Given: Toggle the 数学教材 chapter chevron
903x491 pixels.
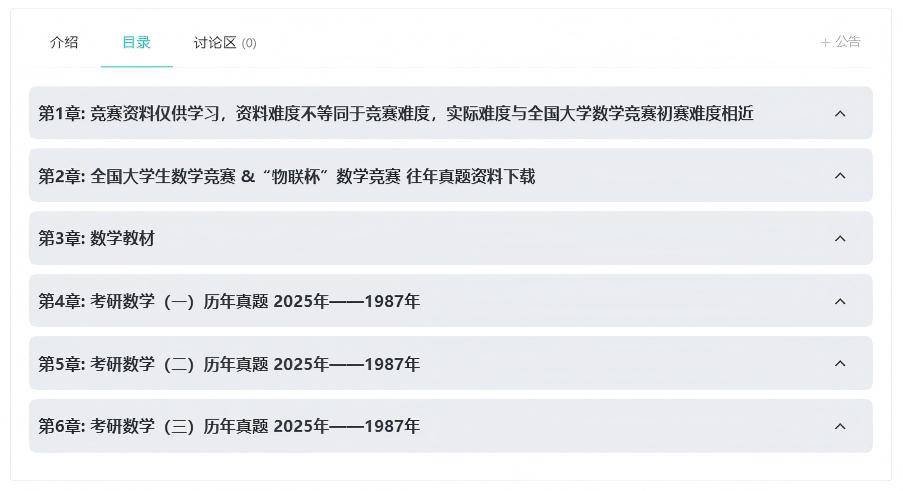Looking at the screenshot, I should coord(840,238).
